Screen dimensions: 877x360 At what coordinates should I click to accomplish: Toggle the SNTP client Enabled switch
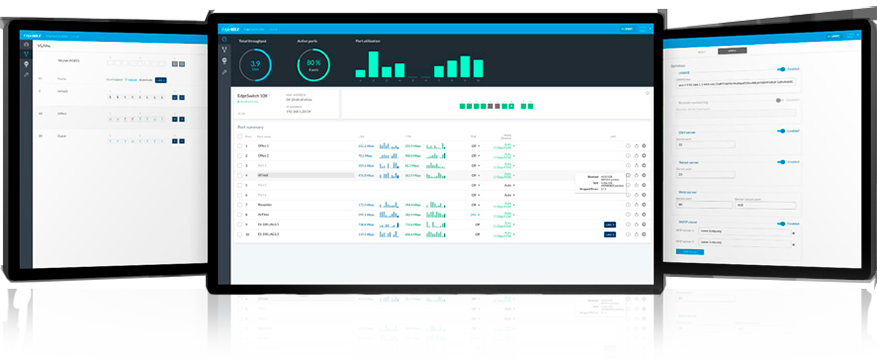click(781, 224)
